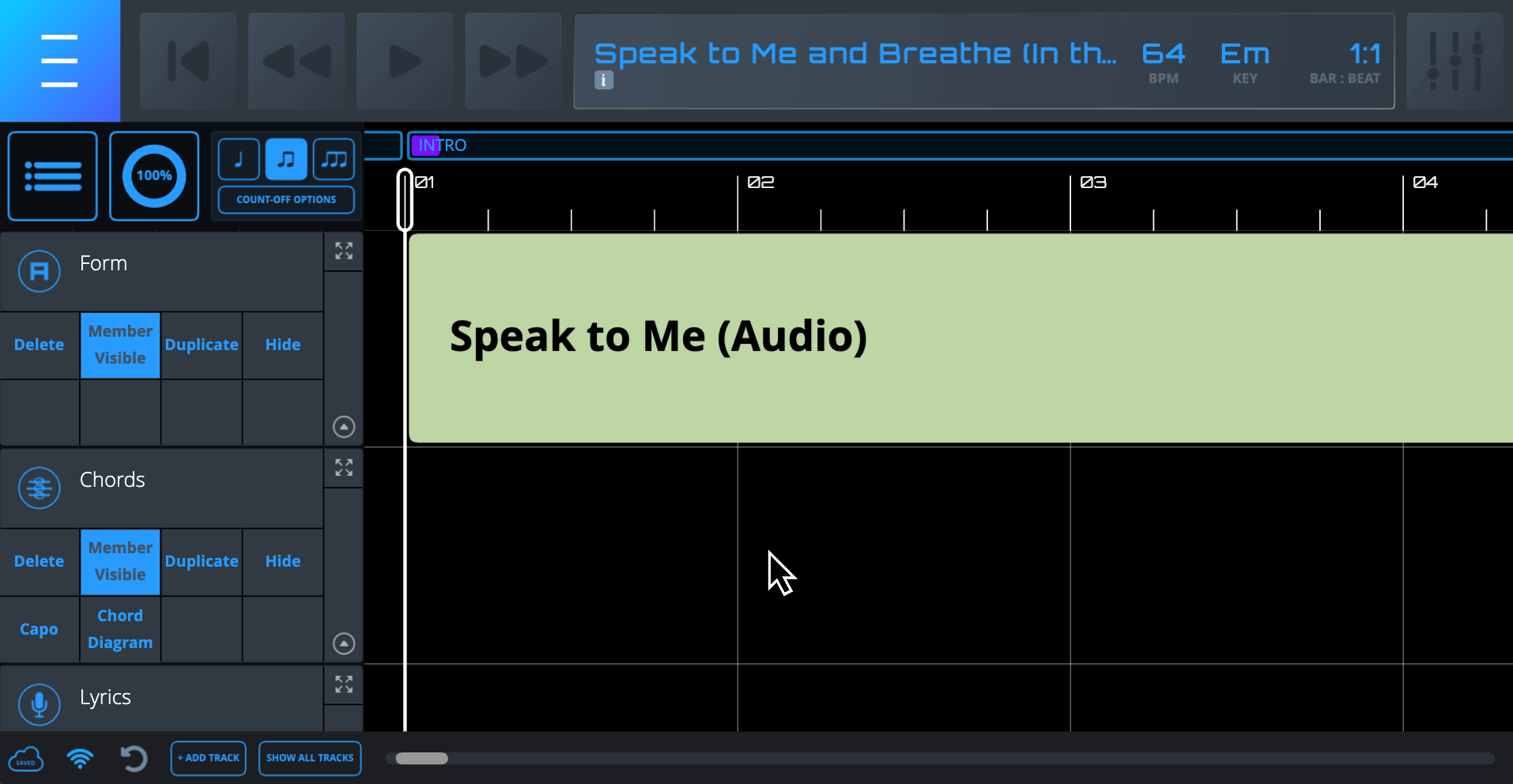Open the track list view icon

click(53, 175)
